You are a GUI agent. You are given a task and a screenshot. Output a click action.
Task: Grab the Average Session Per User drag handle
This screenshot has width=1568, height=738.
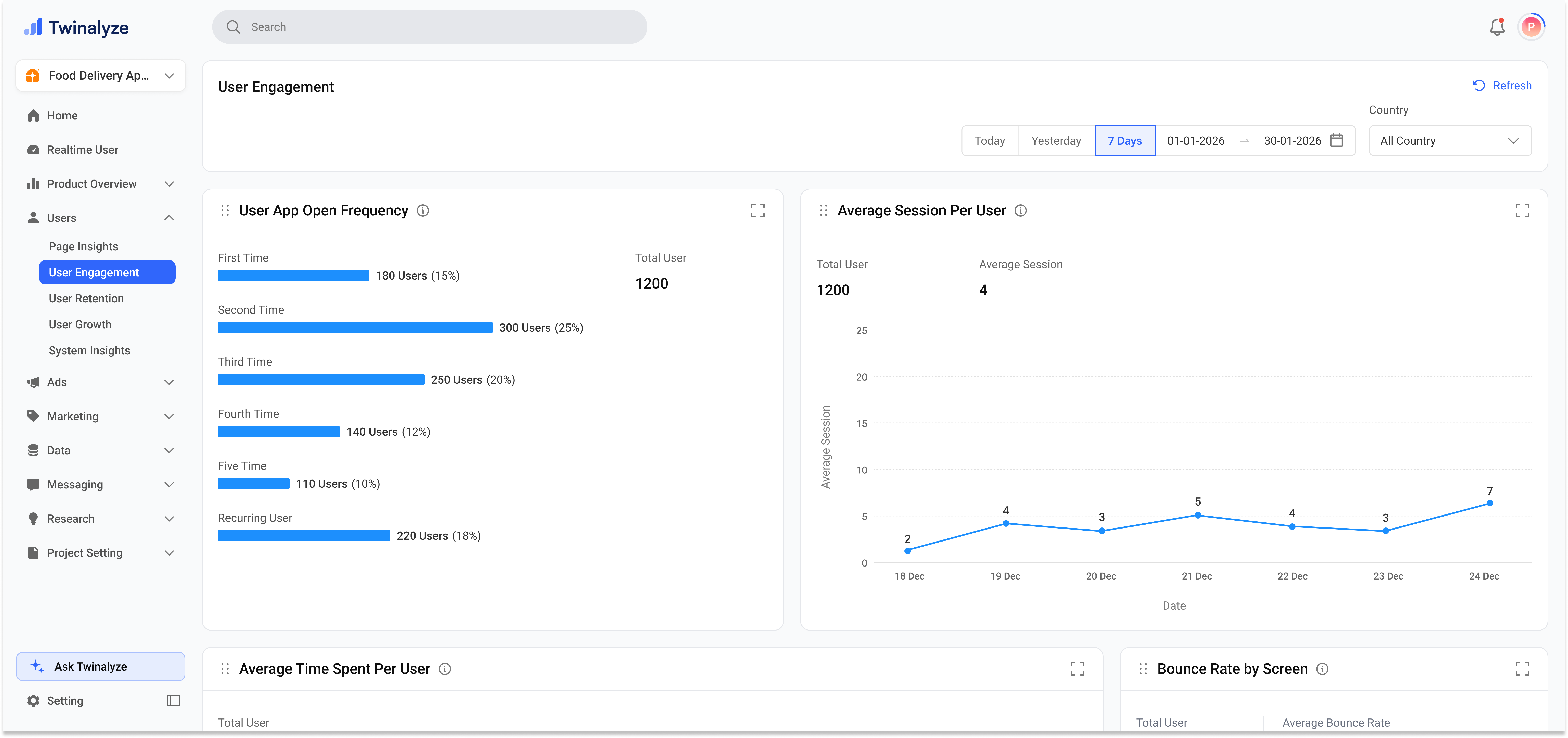pos(824,211)
